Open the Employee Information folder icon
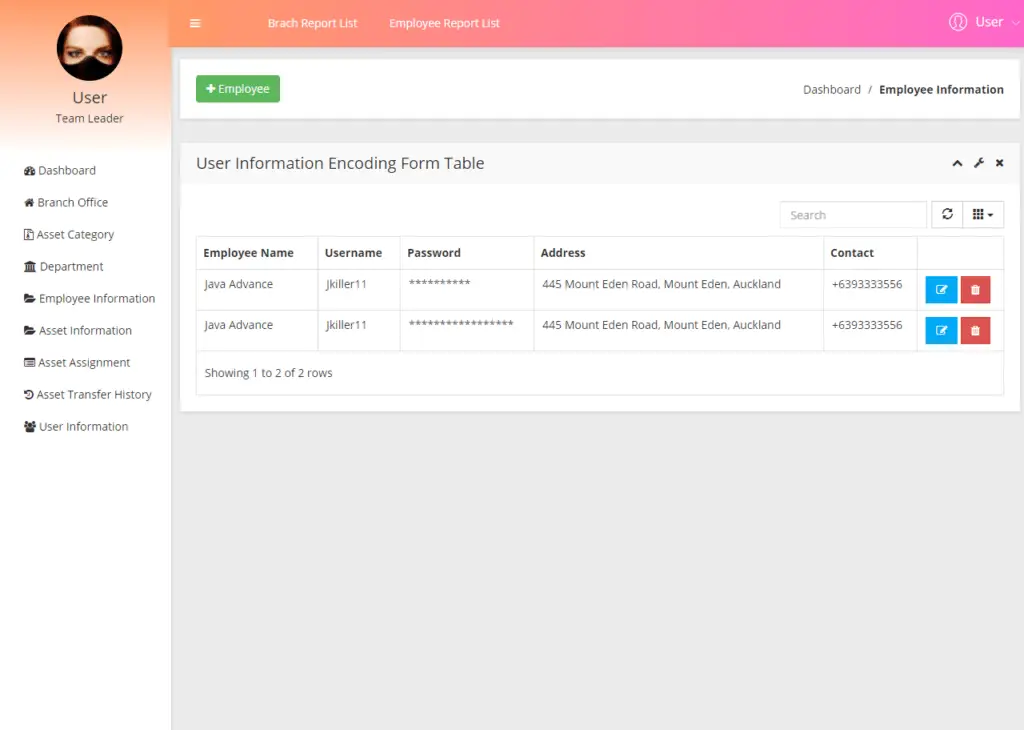Viewport: 1024px width, 730px height. [28, 298]
